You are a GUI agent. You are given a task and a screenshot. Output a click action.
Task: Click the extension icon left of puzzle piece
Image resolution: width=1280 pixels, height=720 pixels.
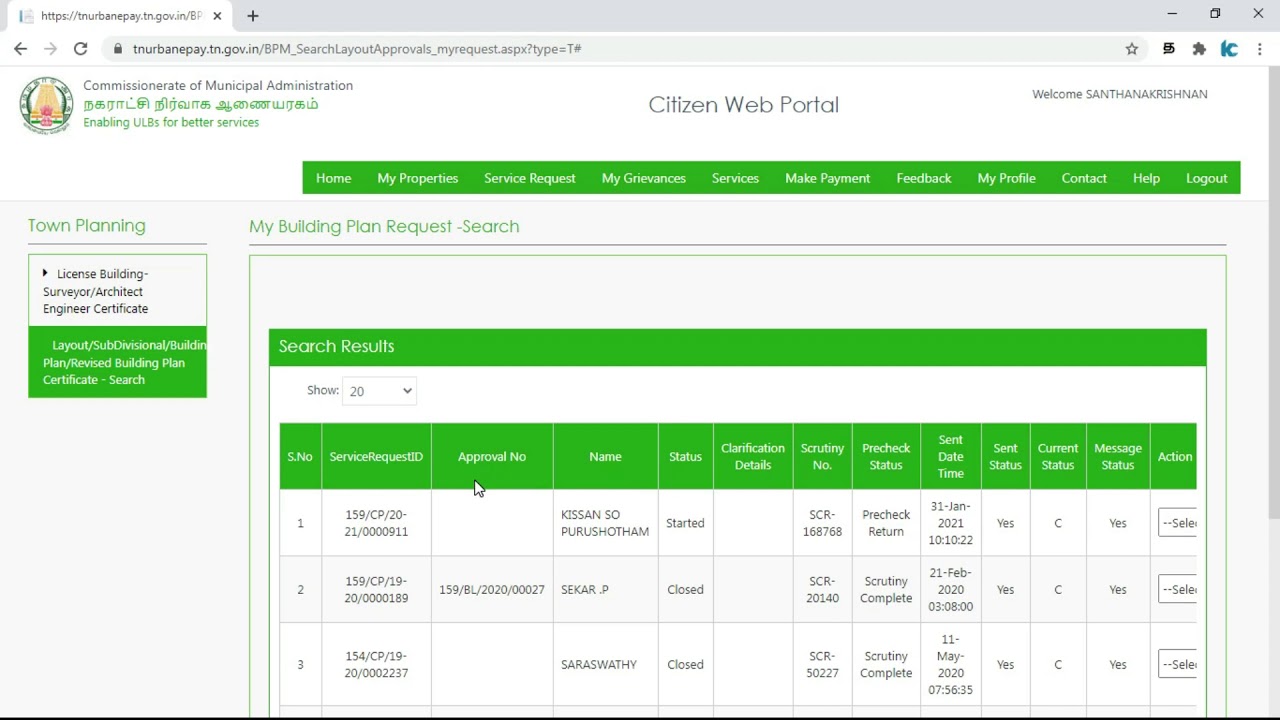pyautogui.click(x=1168, y=49)
